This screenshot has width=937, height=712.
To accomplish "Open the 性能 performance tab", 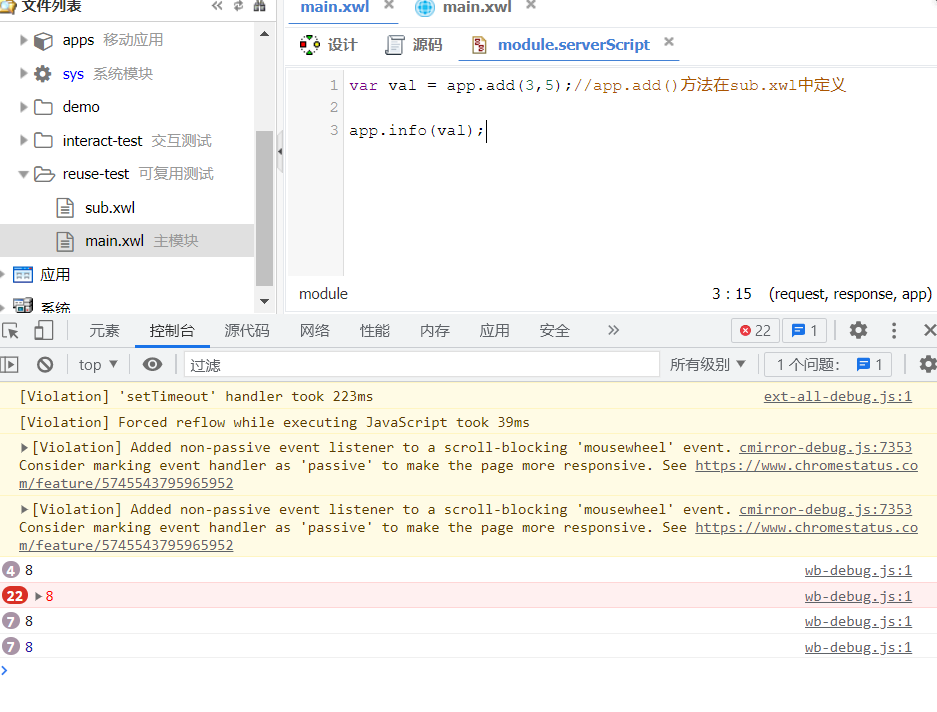I will [x=375, y=331].
